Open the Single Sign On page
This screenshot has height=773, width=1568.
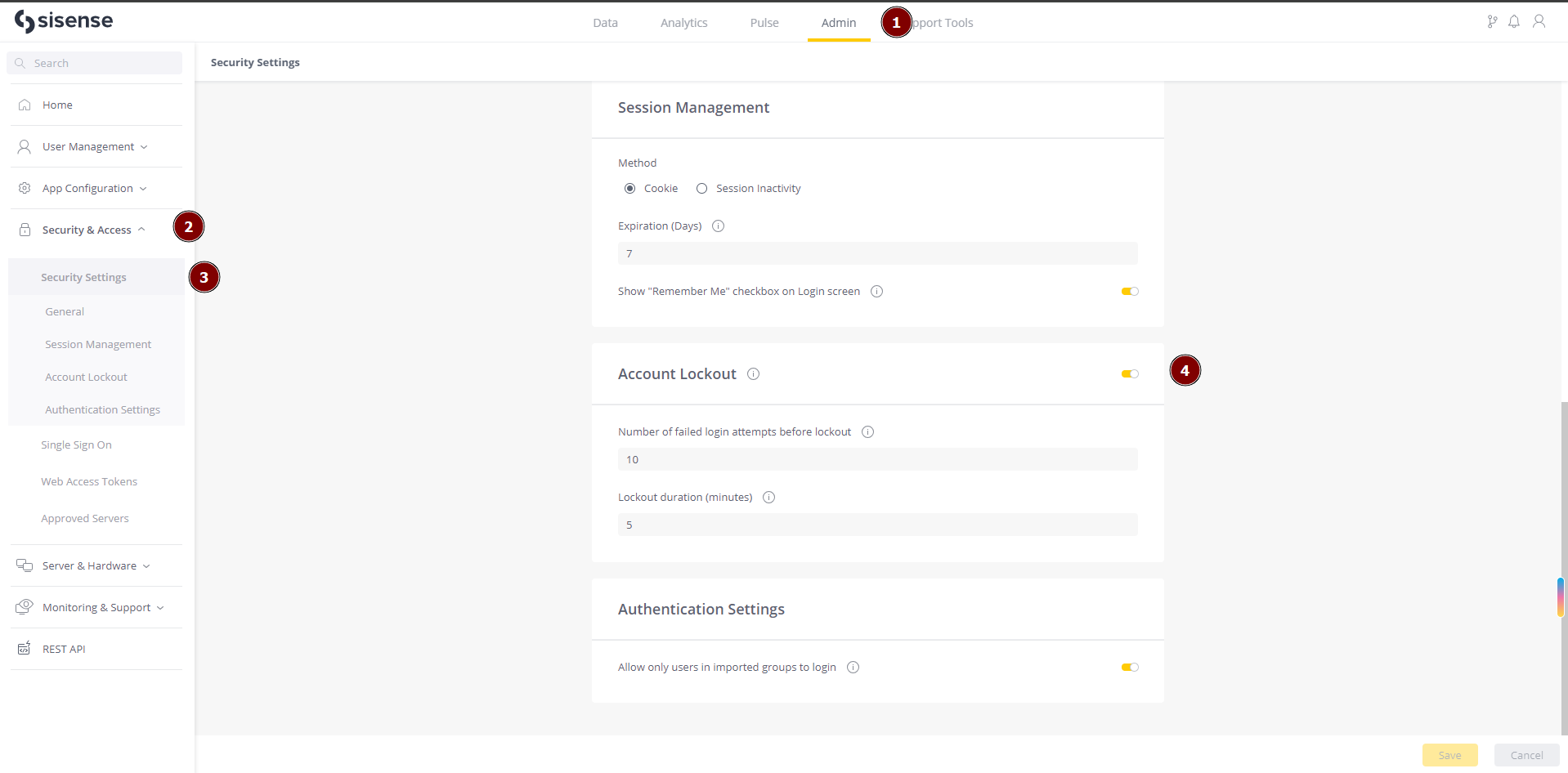[x=76, y=444]
